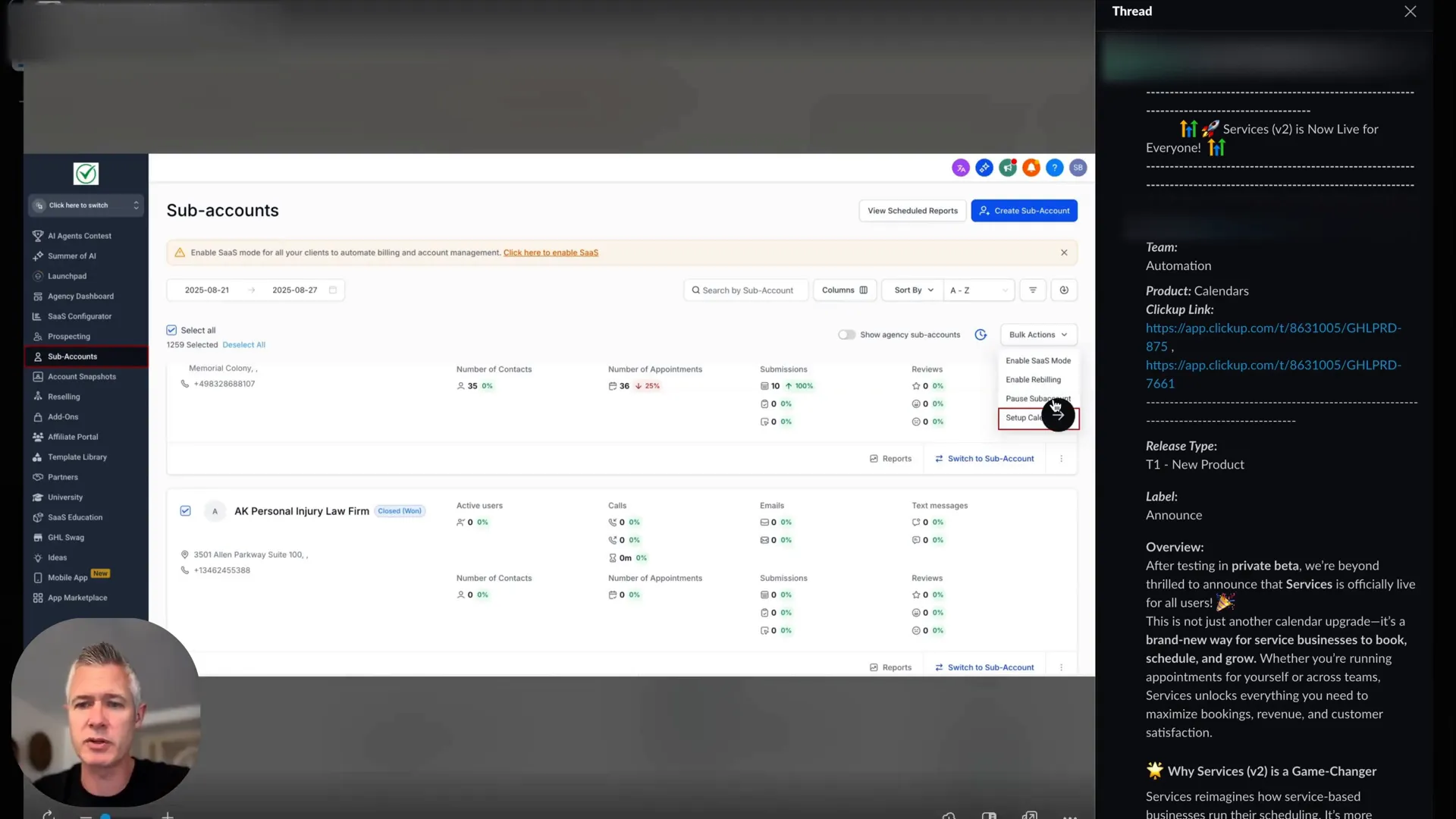Open Reports for Memorial Colony account
The image size is (1456, 819).
click(890, 459)
